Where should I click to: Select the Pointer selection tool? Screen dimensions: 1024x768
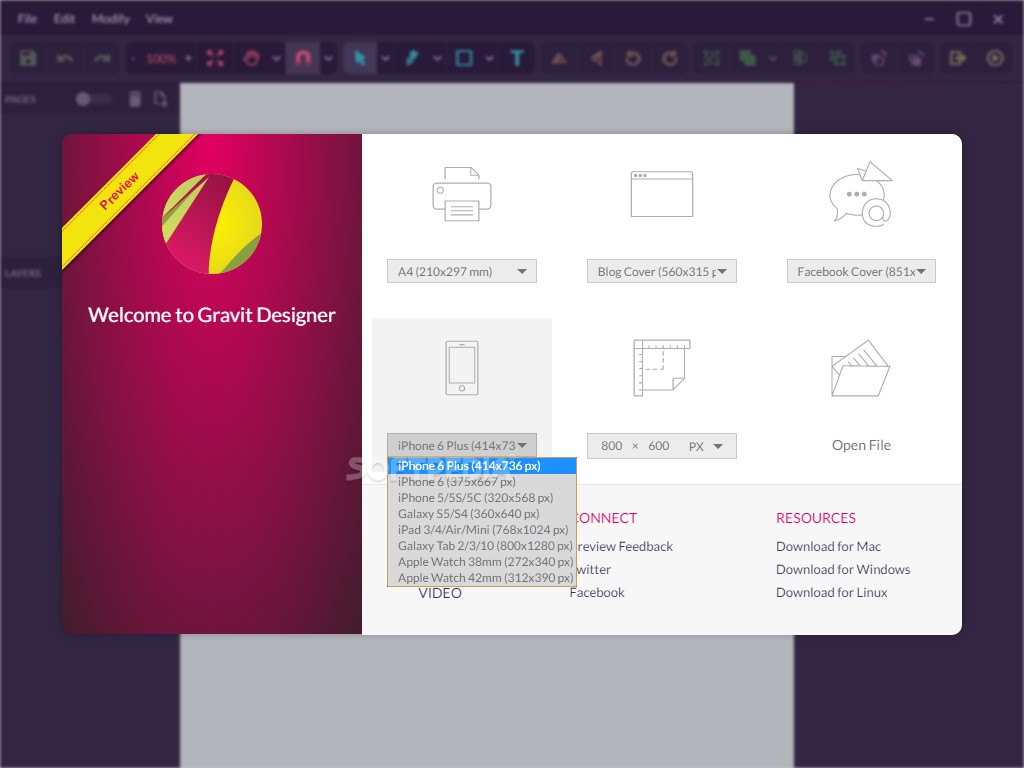359,58
